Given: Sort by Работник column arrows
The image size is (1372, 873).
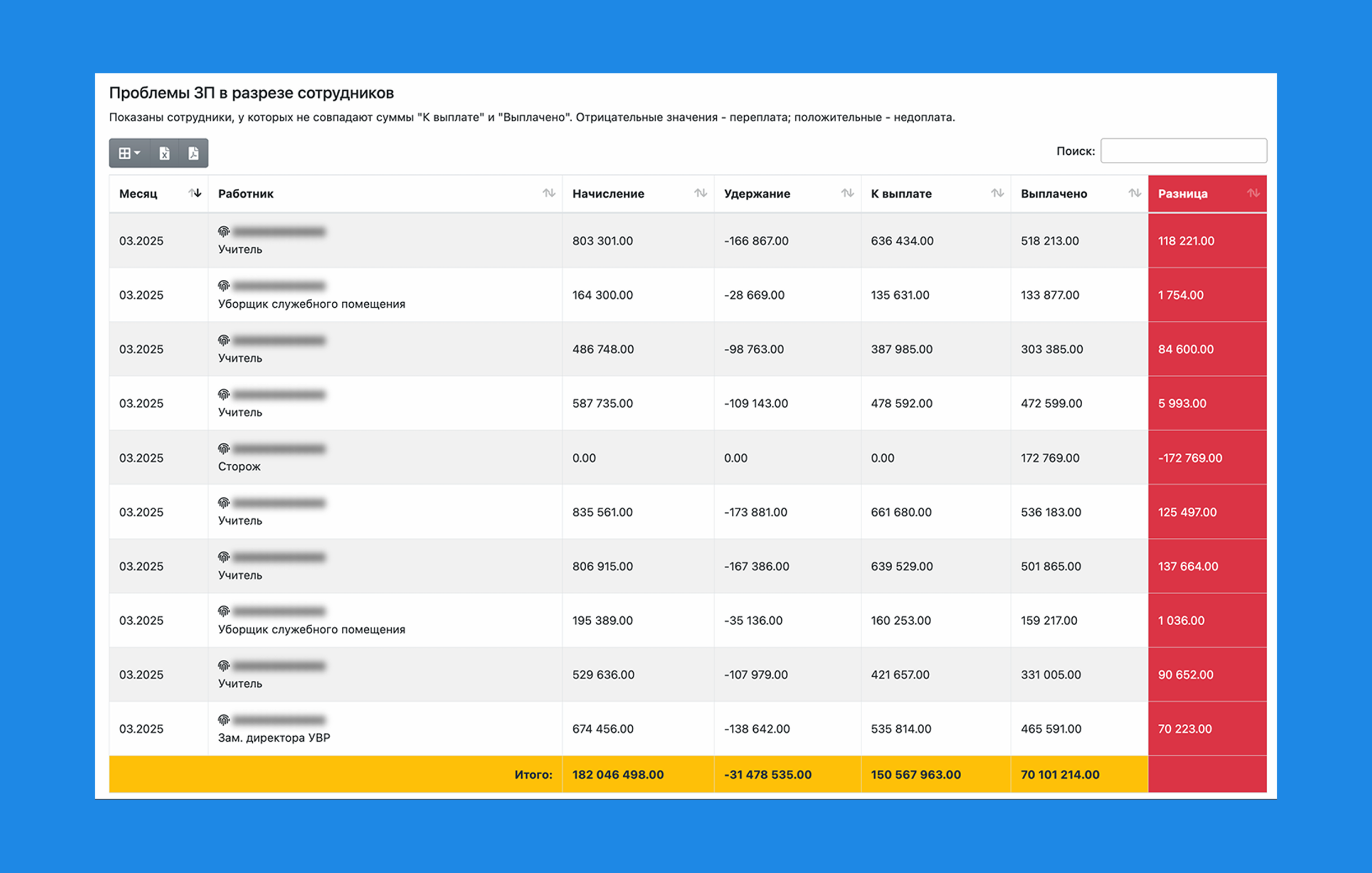Looking at the screenshot, I should point(548,193).
